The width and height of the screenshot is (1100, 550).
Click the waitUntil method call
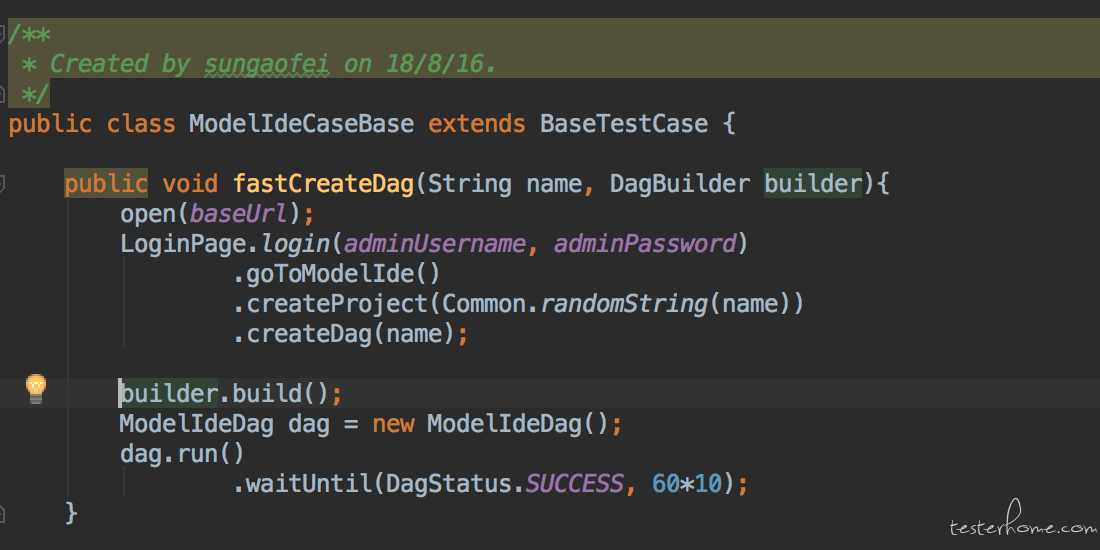click(308, 484)
